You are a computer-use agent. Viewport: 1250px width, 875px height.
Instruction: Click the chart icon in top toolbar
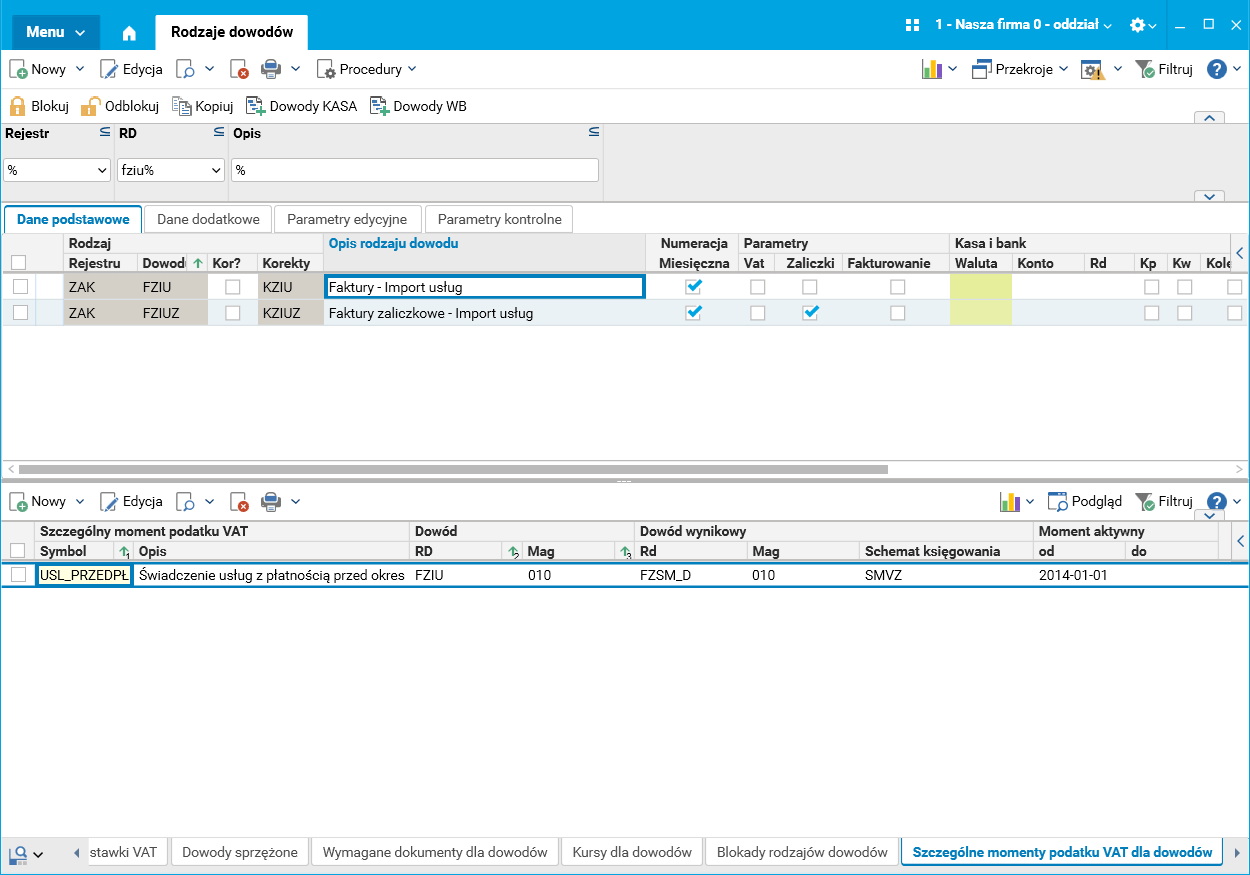pos(932,69)
